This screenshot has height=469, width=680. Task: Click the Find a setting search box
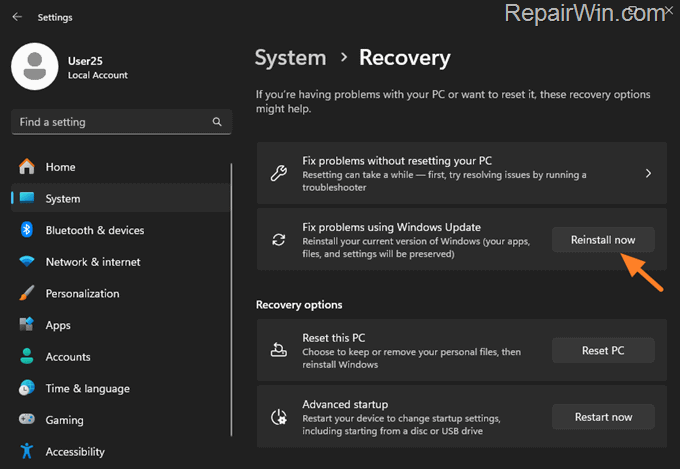pos(121,122)
